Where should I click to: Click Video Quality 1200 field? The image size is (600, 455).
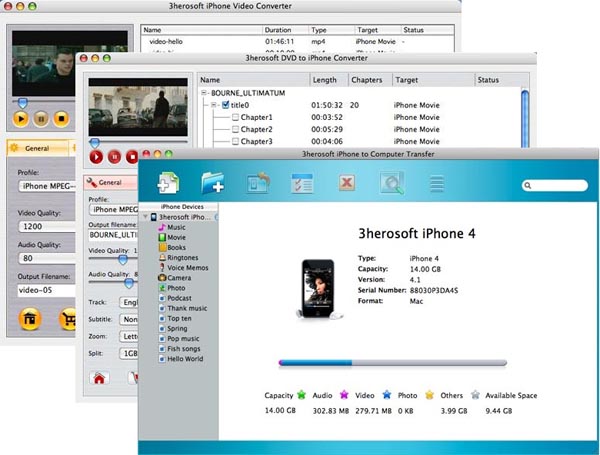point(47,227)
